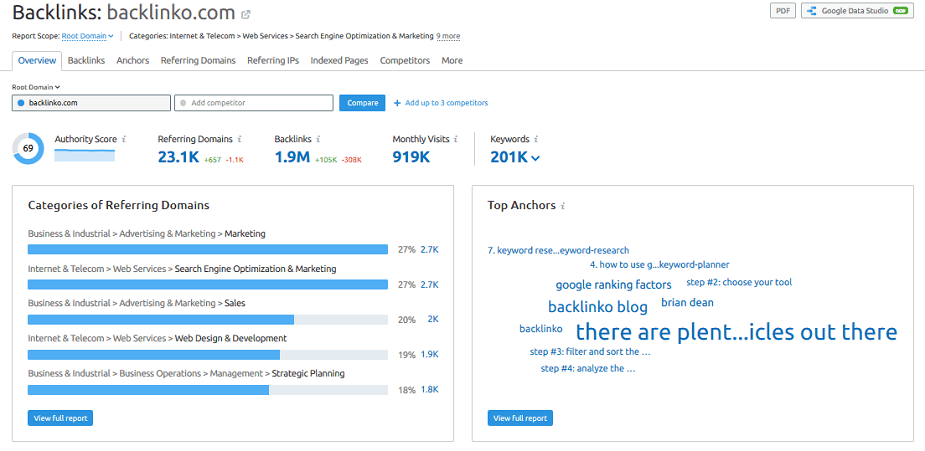Click 2.7K count for Marketing category
This screenshot has height=451, width=925.
pyautogui.click(x=429, y=249)
